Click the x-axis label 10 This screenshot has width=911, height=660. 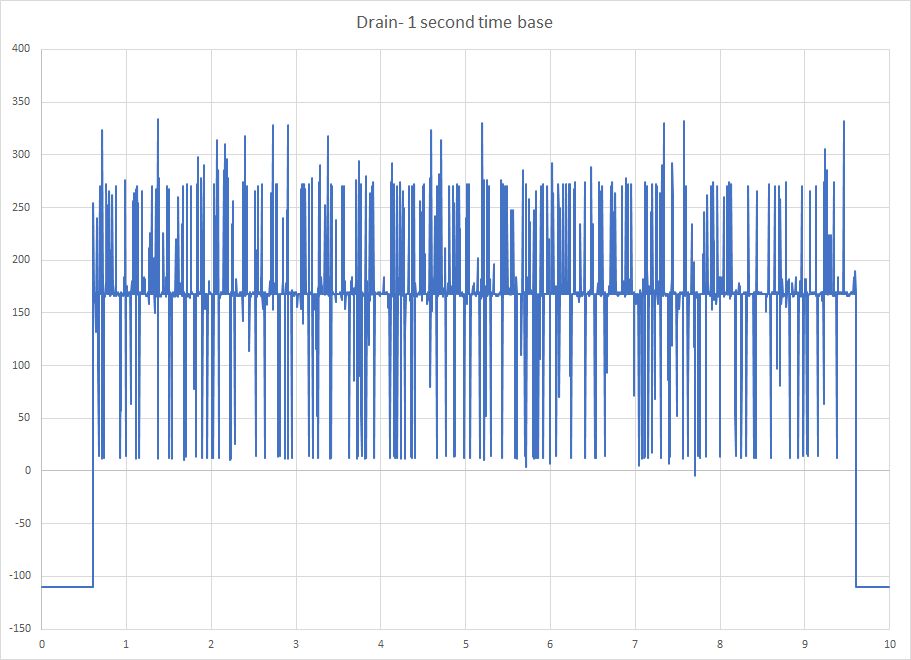890,644
